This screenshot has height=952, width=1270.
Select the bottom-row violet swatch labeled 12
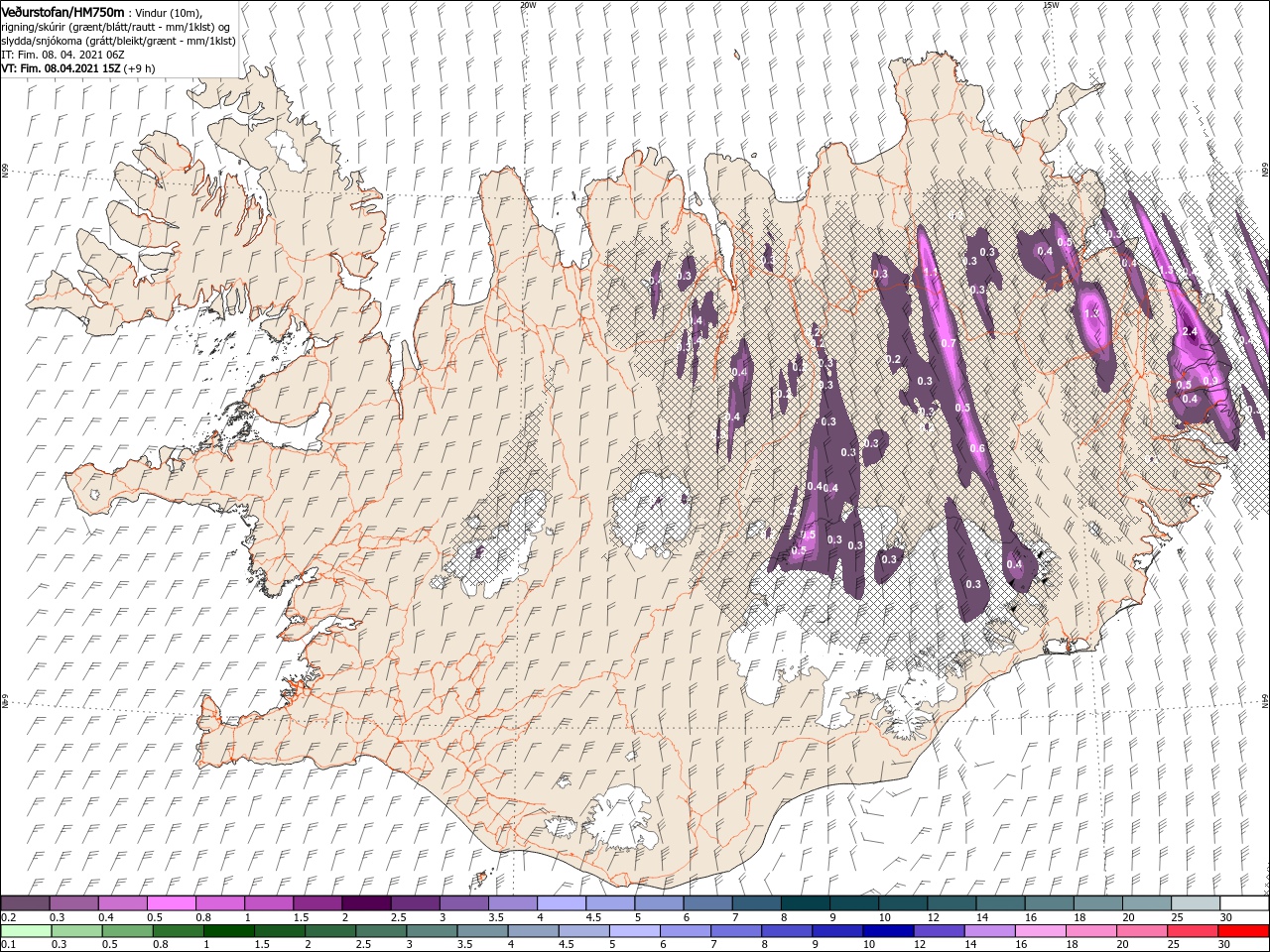pos(939,931)
